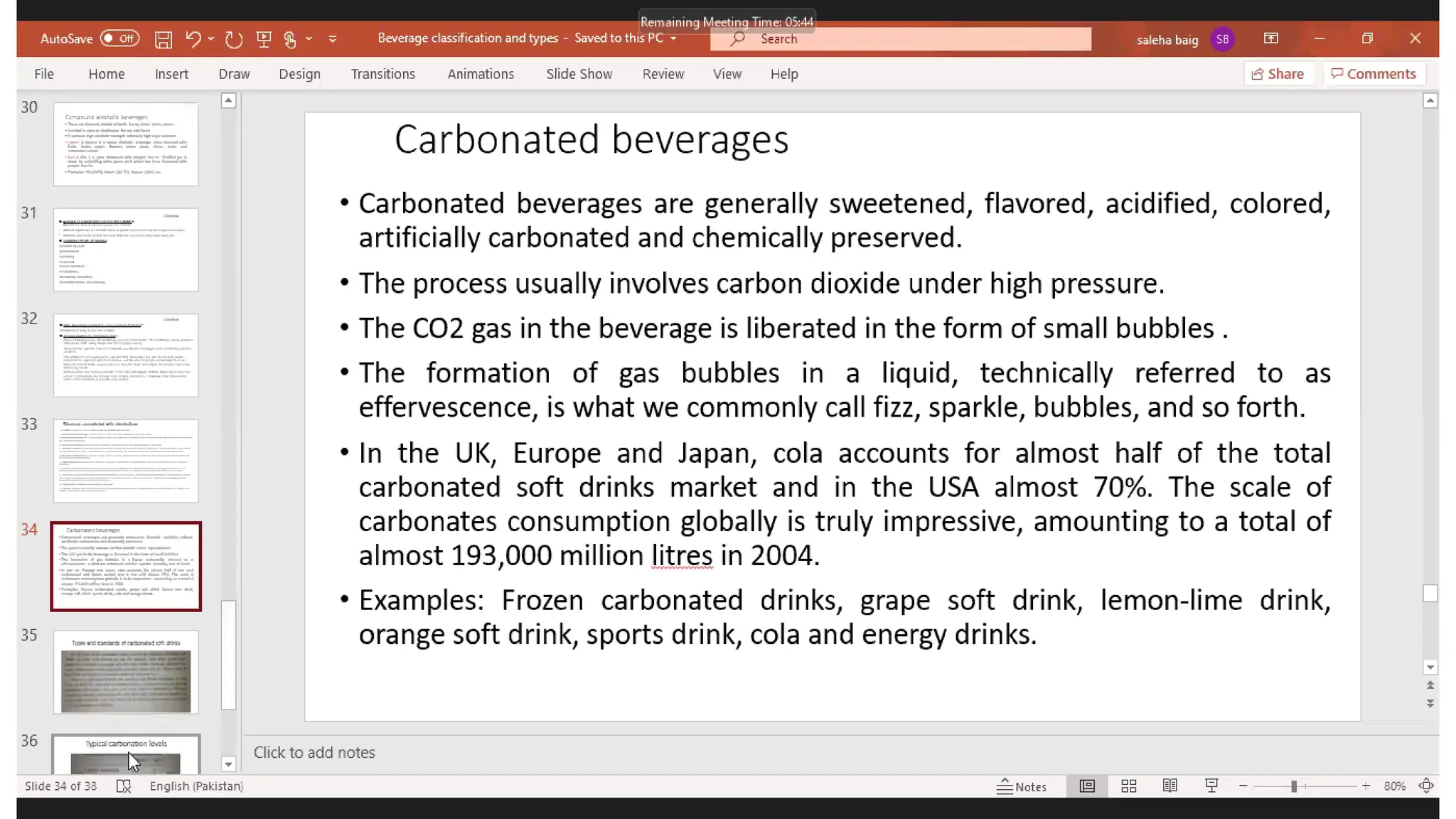Image resolution: width=1456 pixels, height=819 pixels.
Task: Click the Share button
Action: coord(1278,74)
